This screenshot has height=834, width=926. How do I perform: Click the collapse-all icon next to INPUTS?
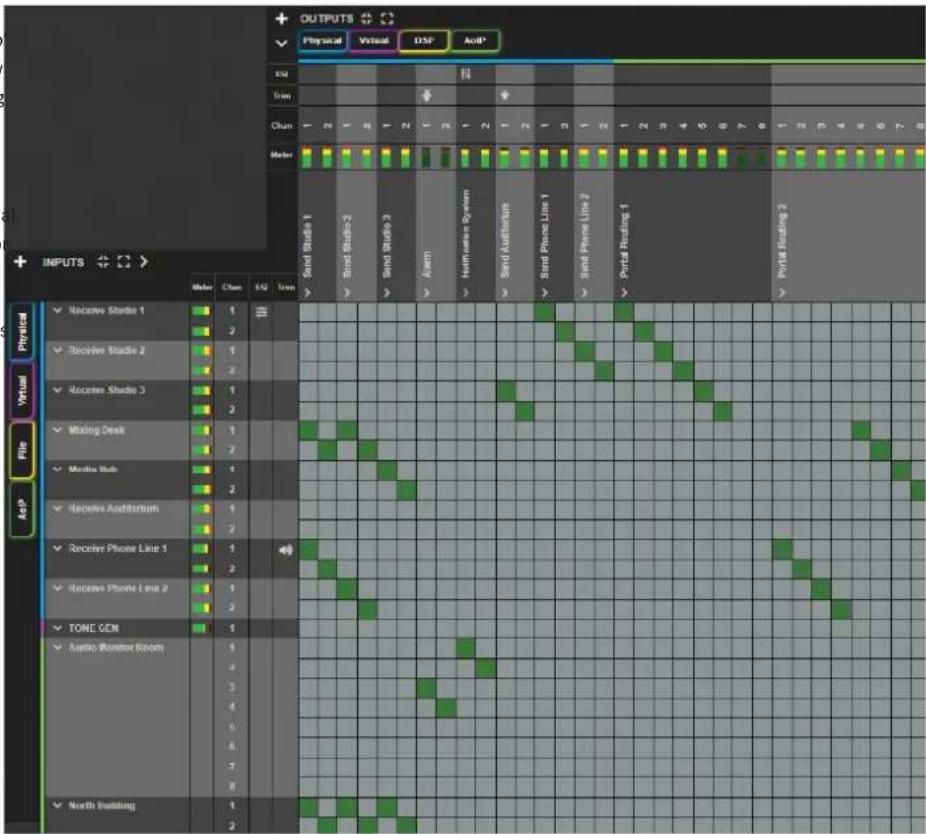(103, 261)
